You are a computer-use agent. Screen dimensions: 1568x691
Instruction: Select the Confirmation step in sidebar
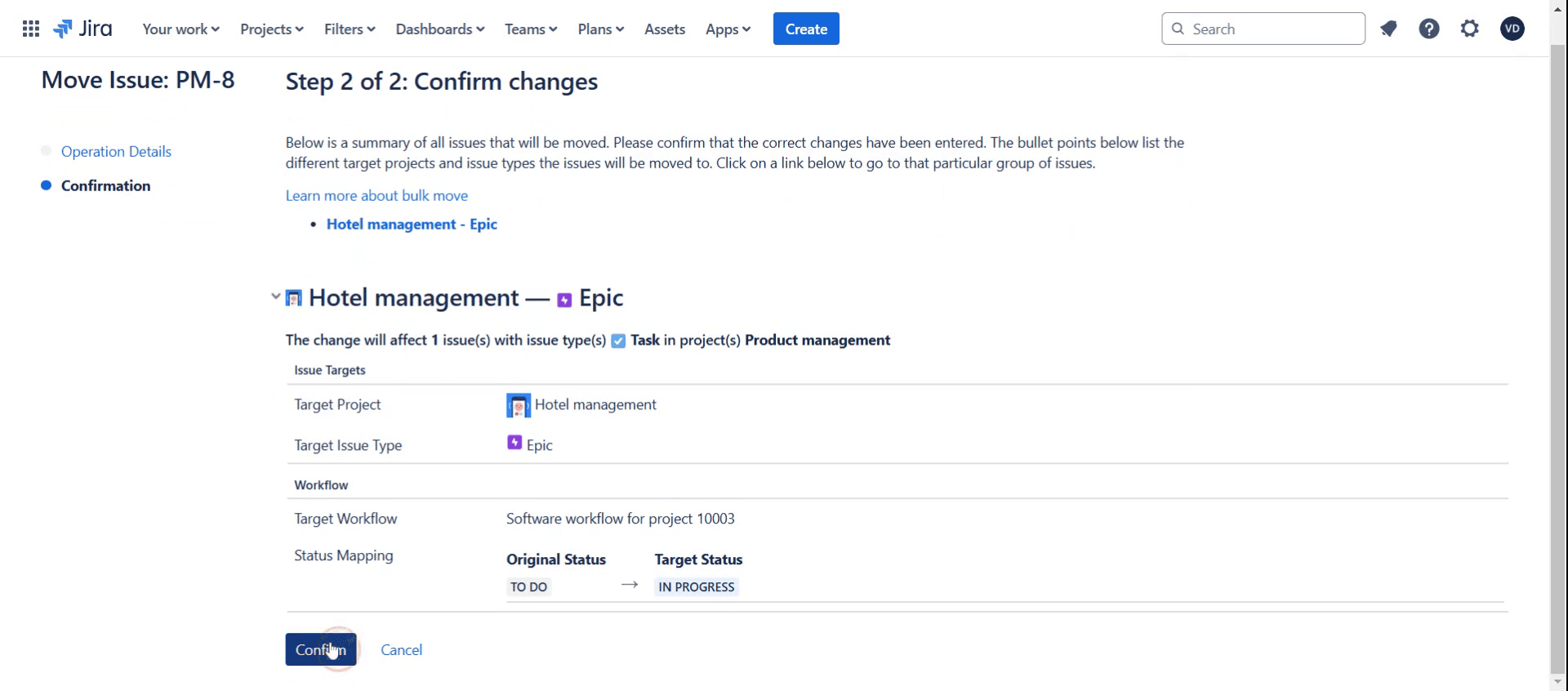coord(106,186)
